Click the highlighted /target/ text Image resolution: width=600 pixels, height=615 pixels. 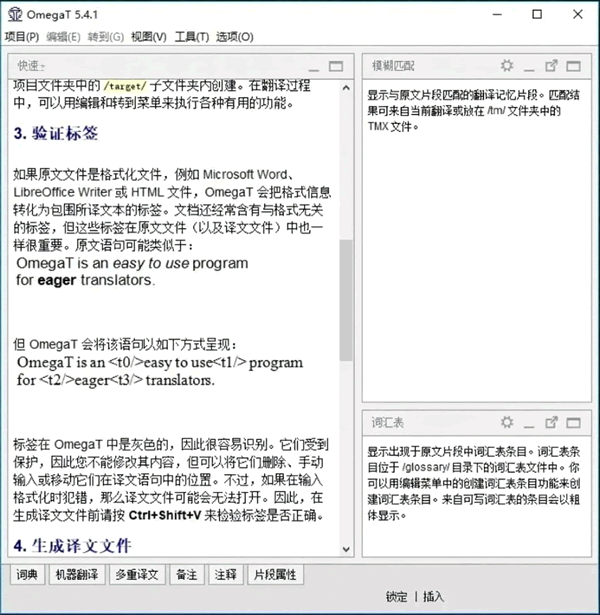(x=125, y=86)
